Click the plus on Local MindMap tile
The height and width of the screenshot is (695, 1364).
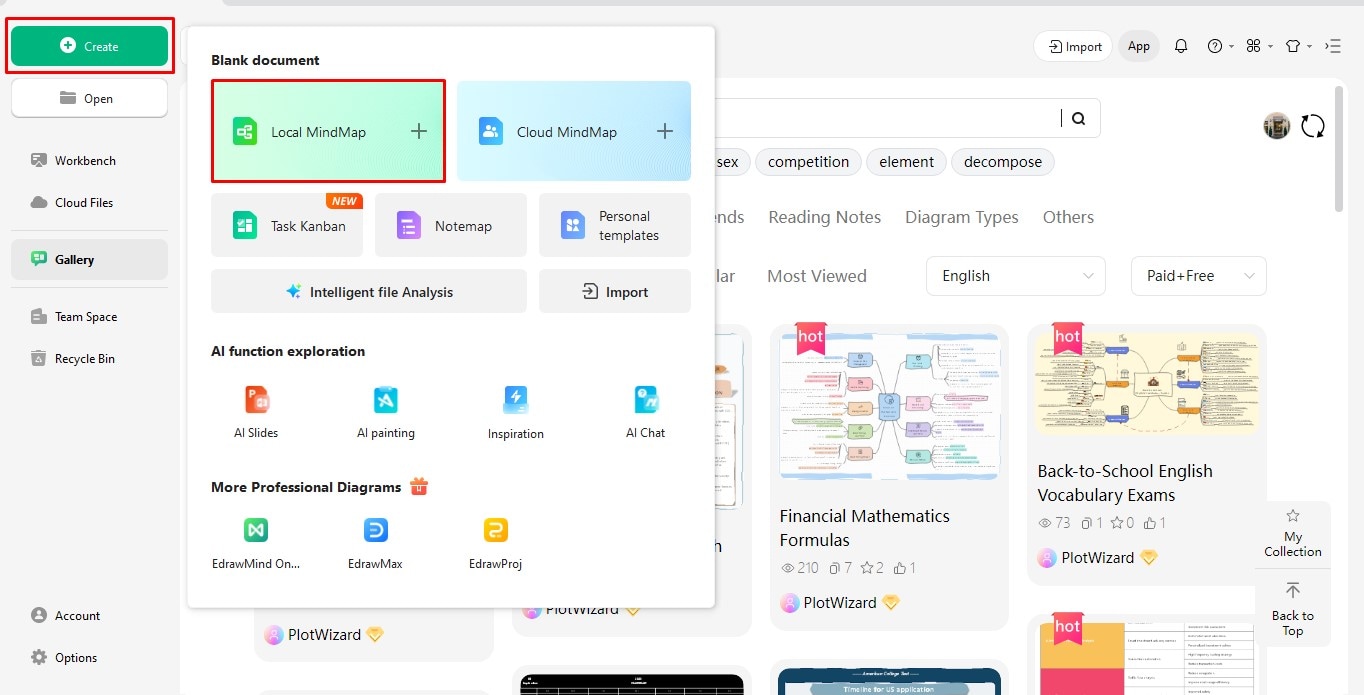[419, 131]
